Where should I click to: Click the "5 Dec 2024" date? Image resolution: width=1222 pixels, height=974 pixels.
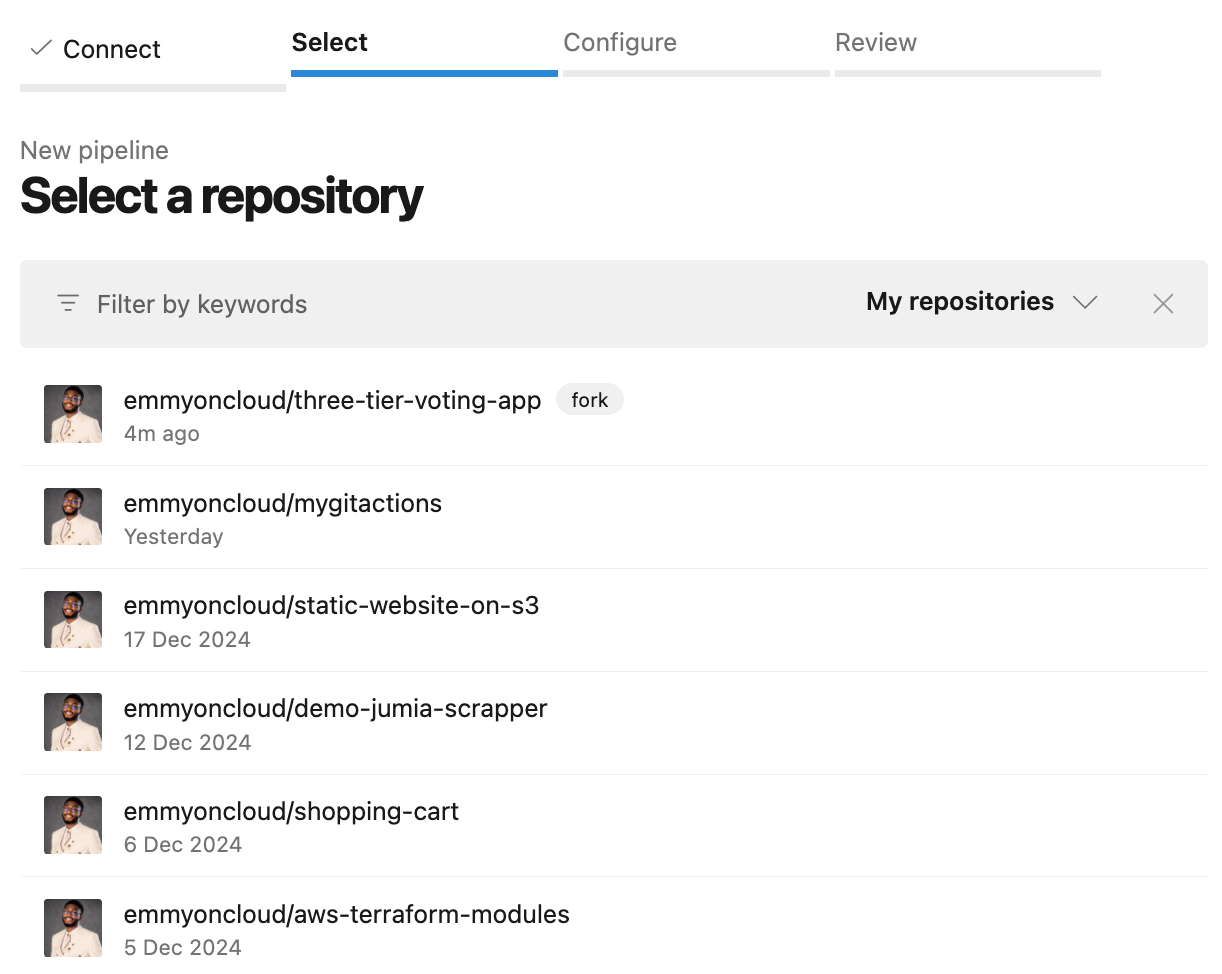183,948
